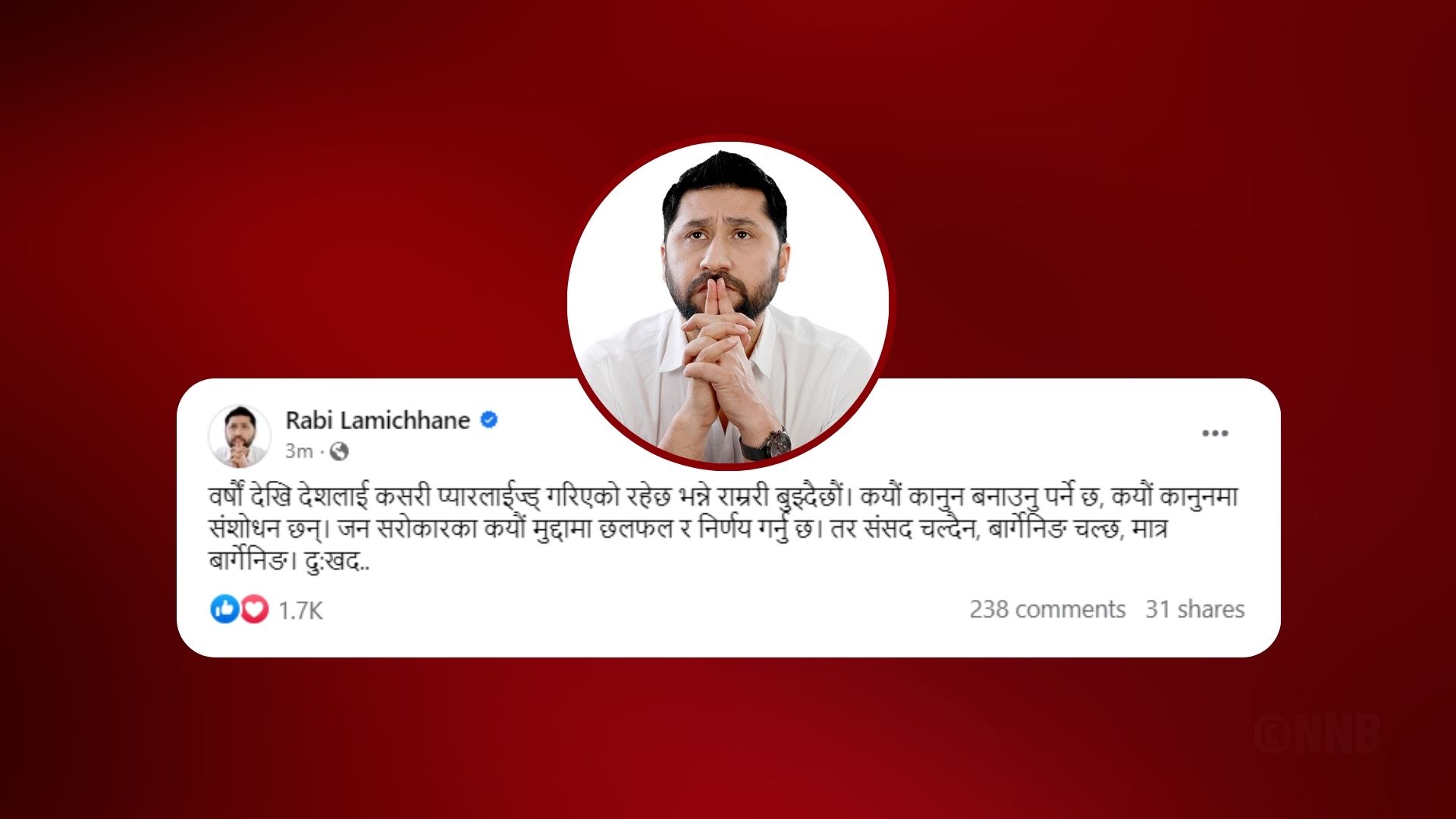Click the blue verified badge
Image resolution: width=1456 pixels, height=819 pixels.
489,419
